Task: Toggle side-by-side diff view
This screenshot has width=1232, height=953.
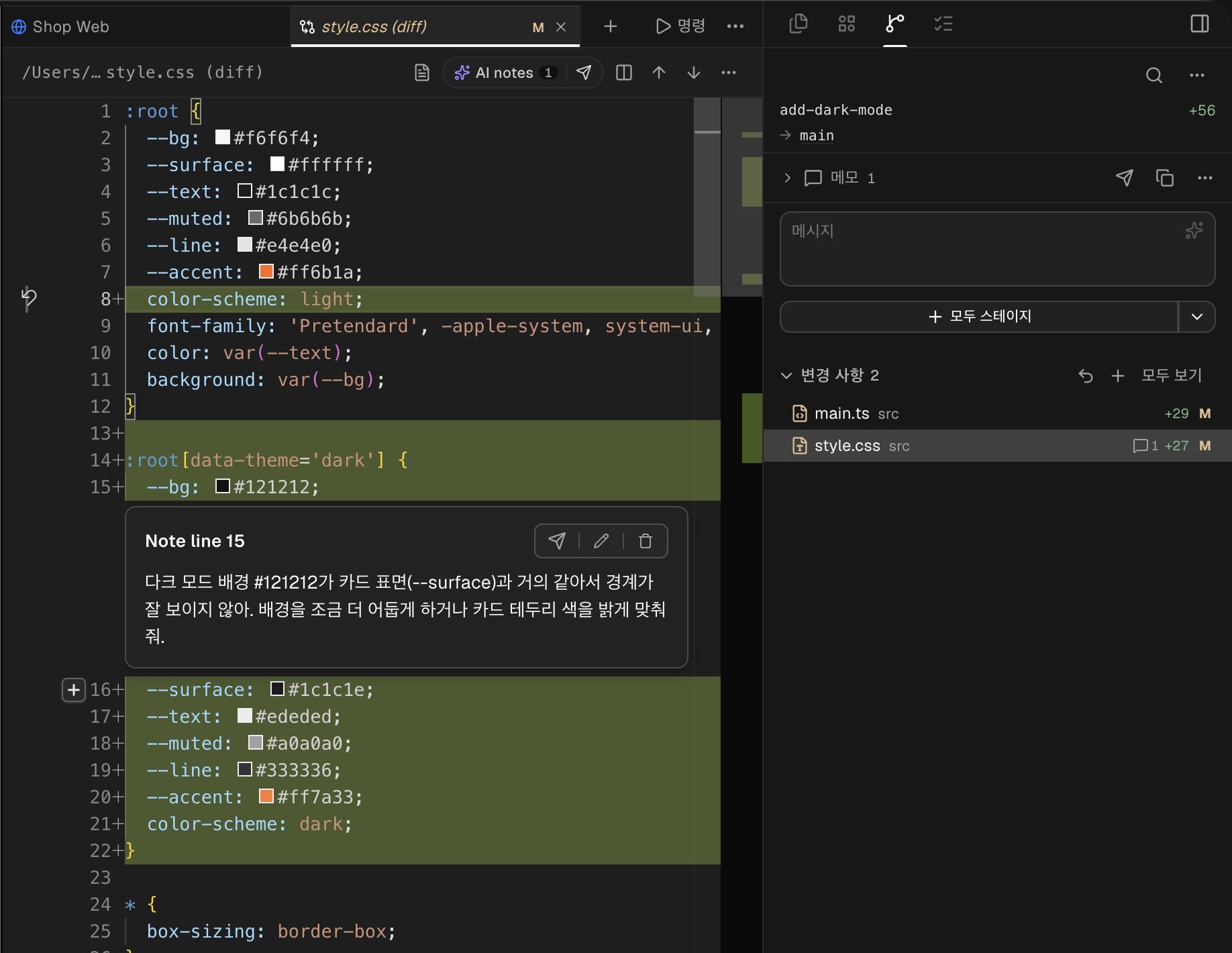Action: 624,72
